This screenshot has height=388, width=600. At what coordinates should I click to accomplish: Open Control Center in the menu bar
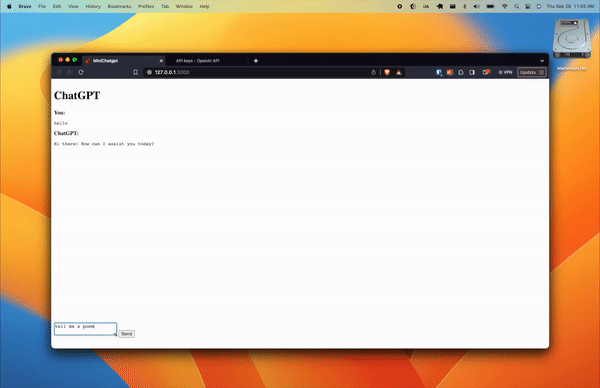[528, 7]
